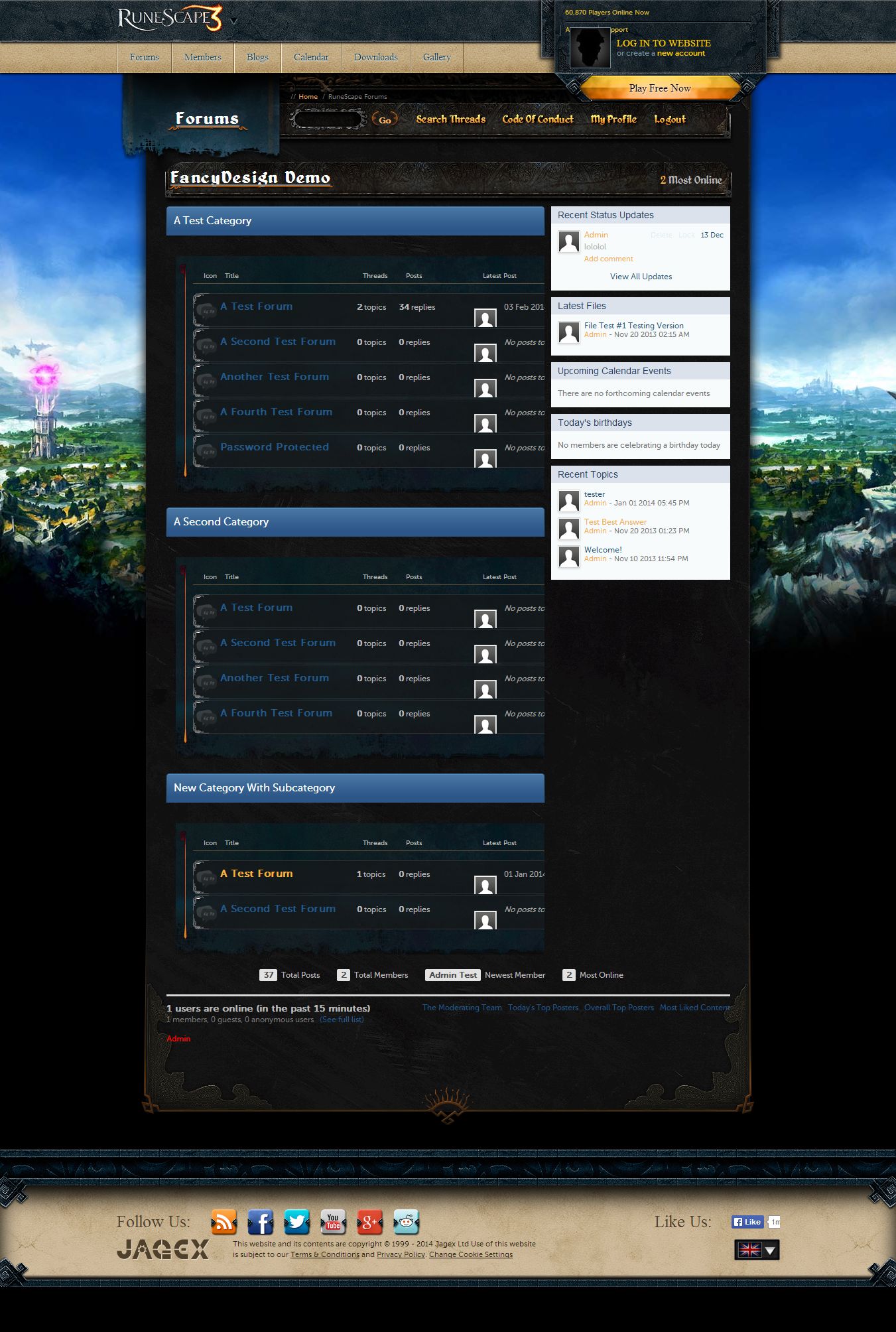Click Home in the breadcrumb
Image resolution: width=896 pixels, height=1332 pixels.
click(308, 97)
